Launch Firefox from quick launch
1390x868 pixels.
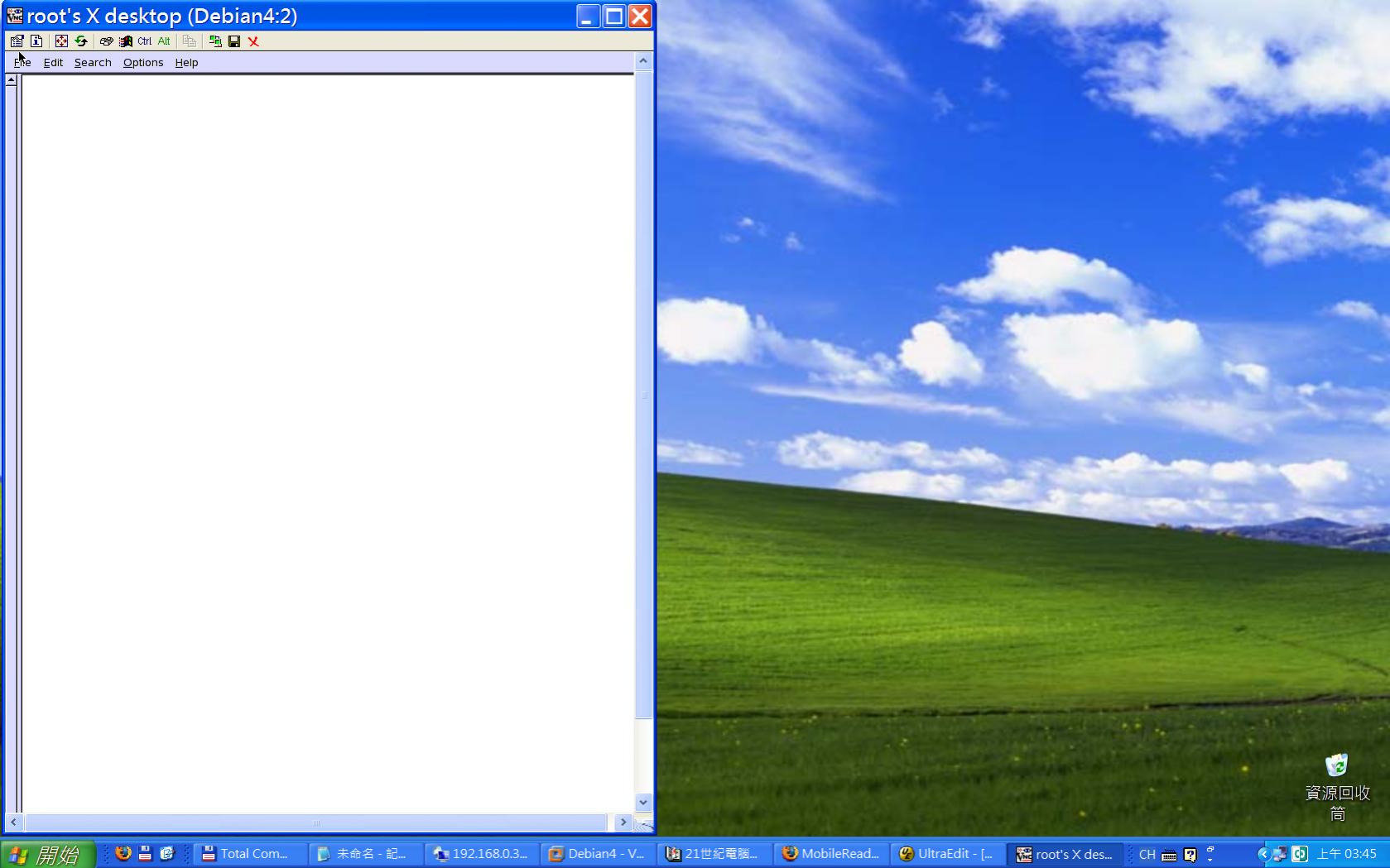pos(123,853)
